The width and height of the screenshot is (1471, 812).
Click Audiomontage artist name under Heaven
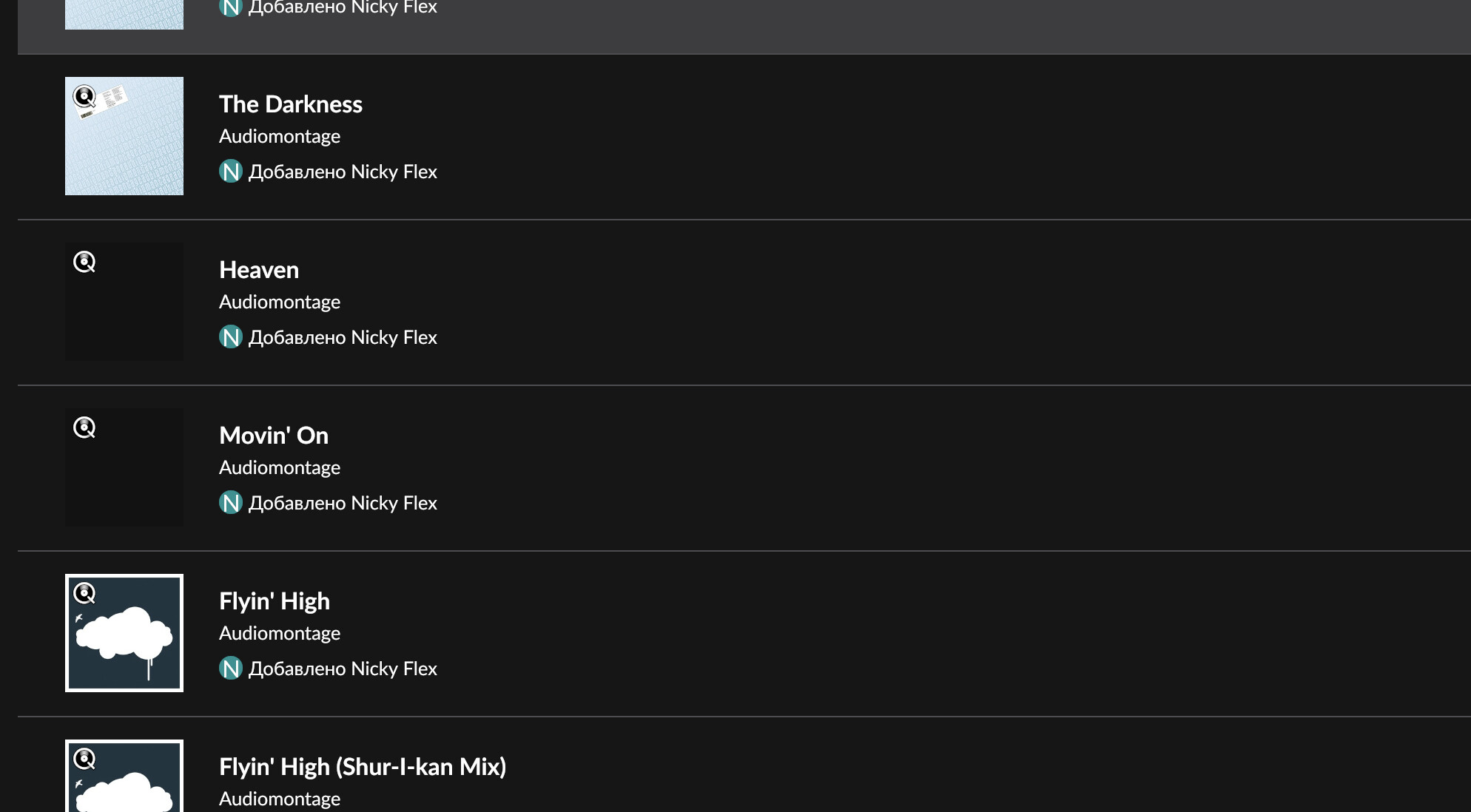pos(280,302)
